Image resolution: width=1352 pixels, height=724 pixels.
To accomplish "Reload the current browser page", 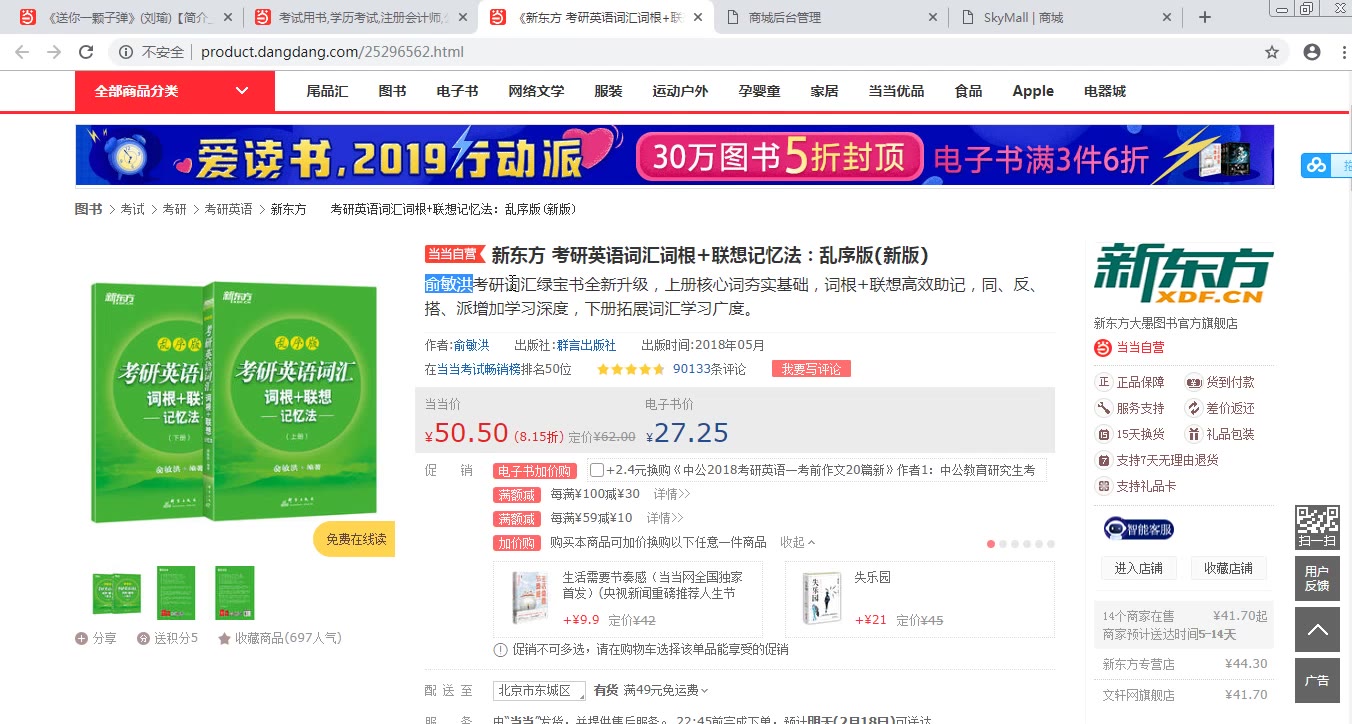I will tap(86, 52).
